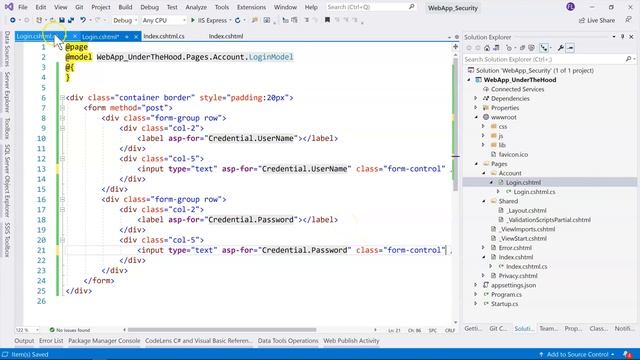Screen dimensions: 640x360
Task: Open Web Publish Activity tab
Action: [x=351, y=340]
